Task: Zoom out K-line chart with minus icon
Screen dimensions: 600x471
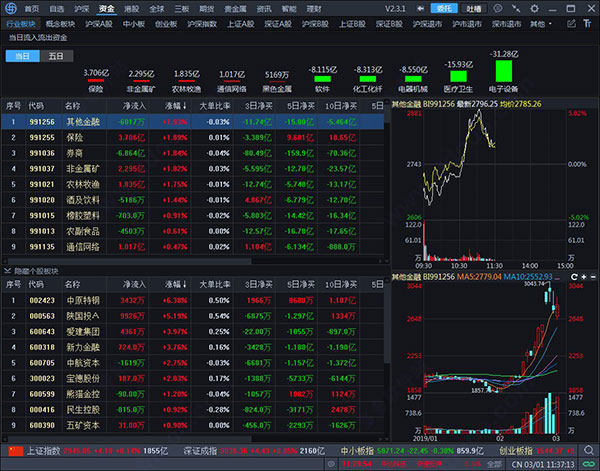Action: click(593, 277)
